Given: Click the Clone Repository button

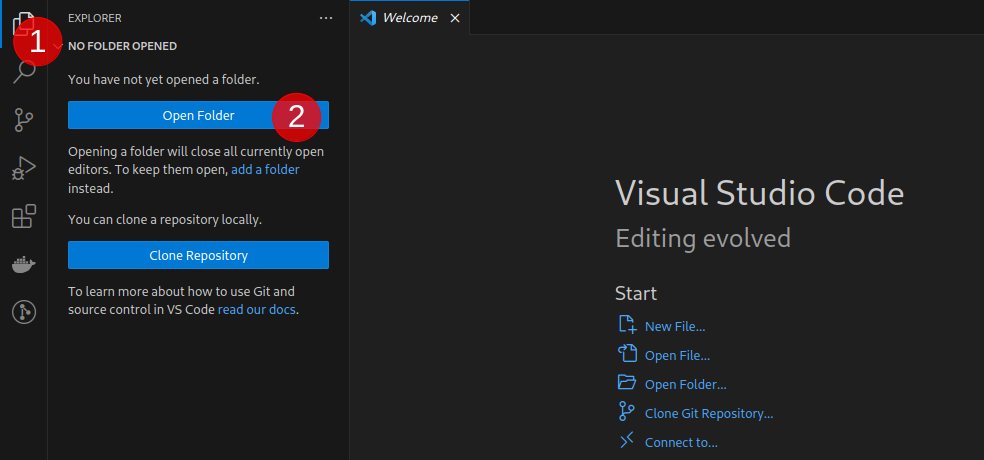Looking at the screenshot, I should 198,255.
